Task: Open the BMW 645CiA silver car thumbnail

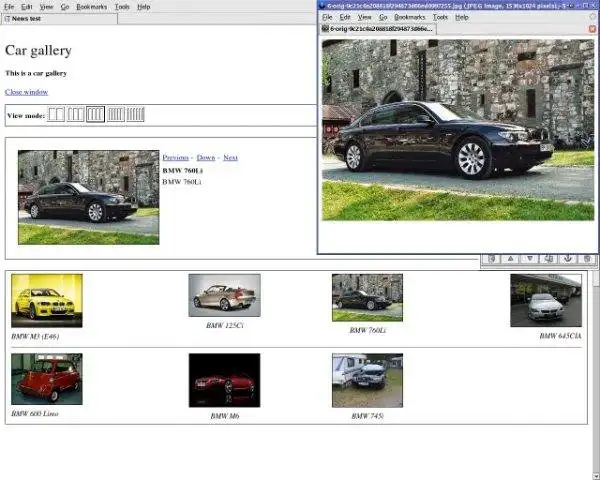Action: (x=546, y=300)
